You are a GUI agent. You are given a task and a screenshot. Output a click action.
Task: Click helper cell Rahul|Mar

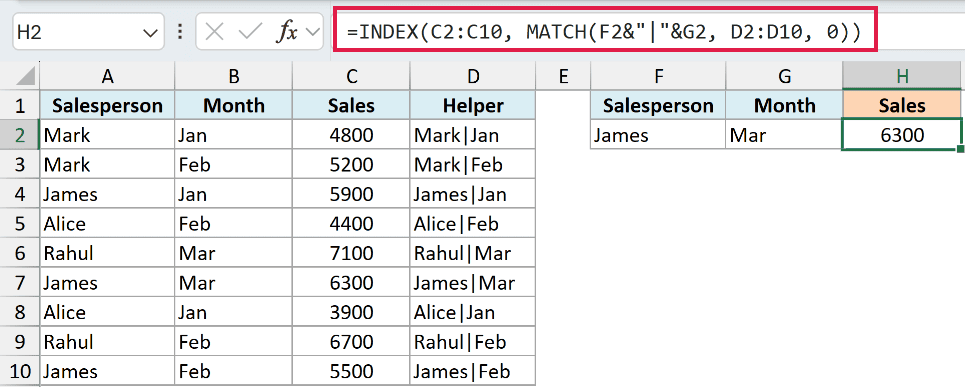tap(473, 253)
